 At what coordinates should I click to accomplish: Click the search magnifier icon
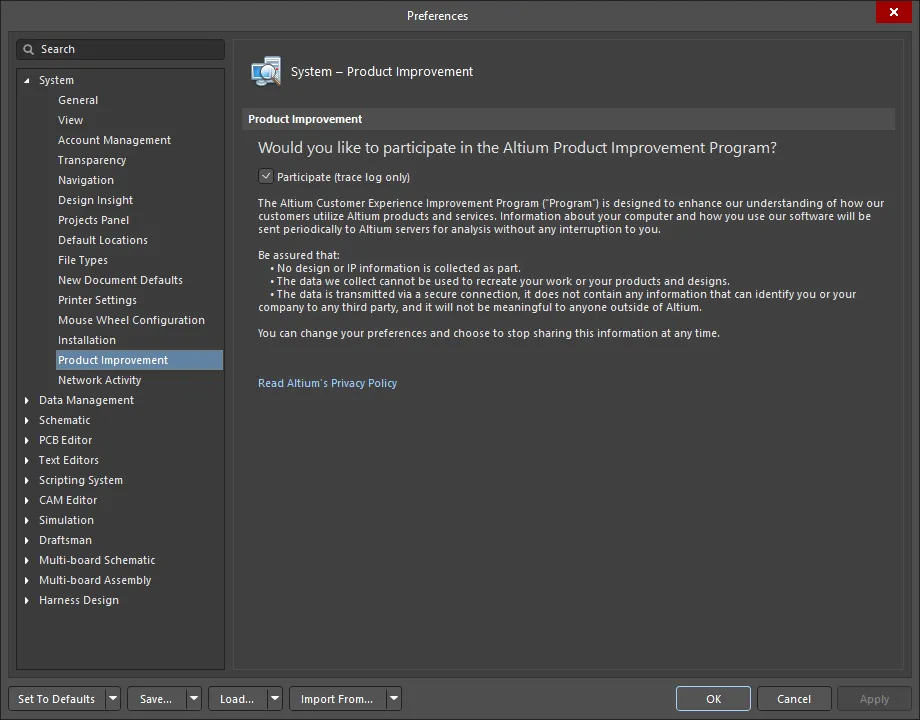click(x=28, y=49)
